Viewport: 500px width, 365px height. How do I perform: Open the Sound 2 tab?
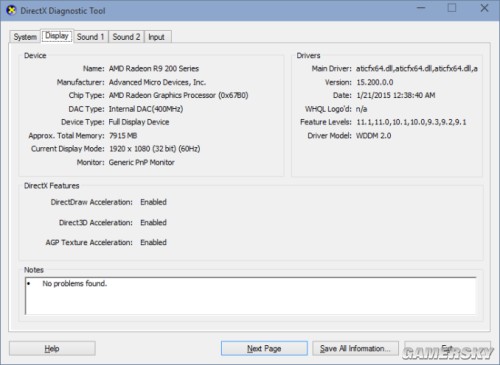pyautogui.click(x=126, y=37)
